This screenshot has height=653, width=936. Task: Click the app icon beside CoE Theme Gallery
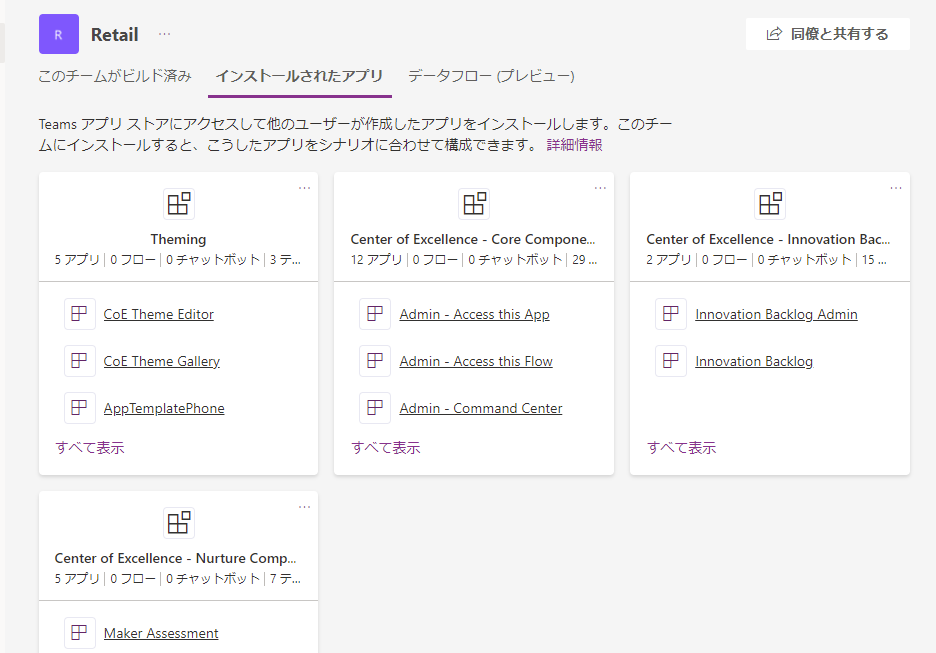(x=79, y=361)
